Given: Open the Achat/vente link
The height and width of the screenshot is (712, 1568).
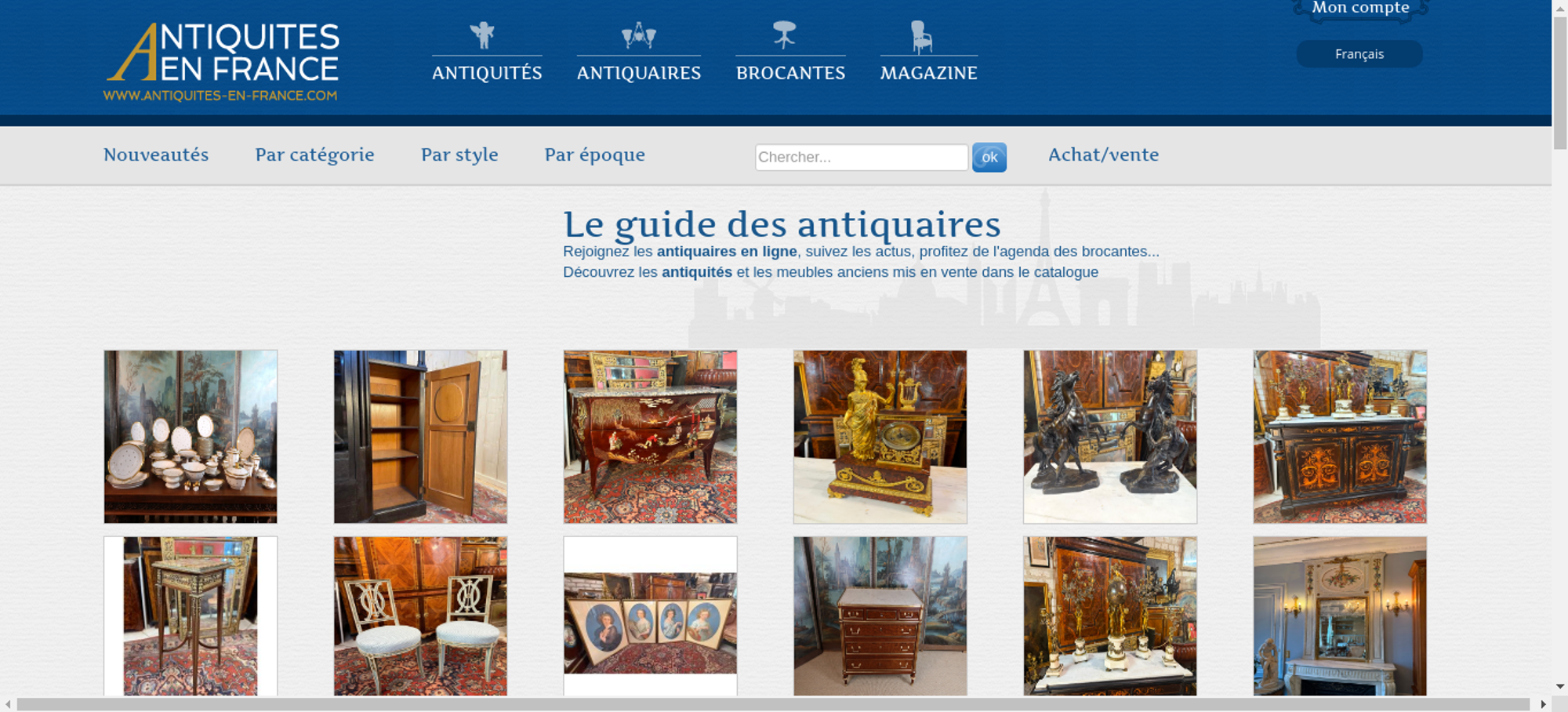Looking at the screenshot, I should pos(1103,154).
